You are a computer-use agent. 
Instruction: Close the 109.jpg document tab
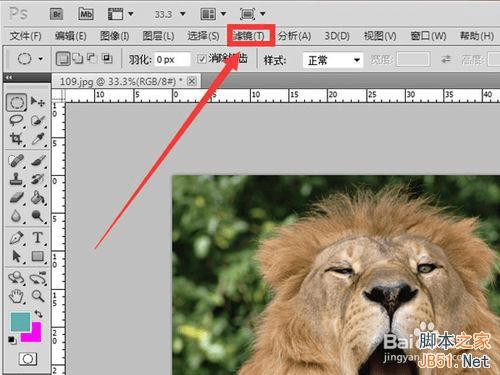click(192, 81)
